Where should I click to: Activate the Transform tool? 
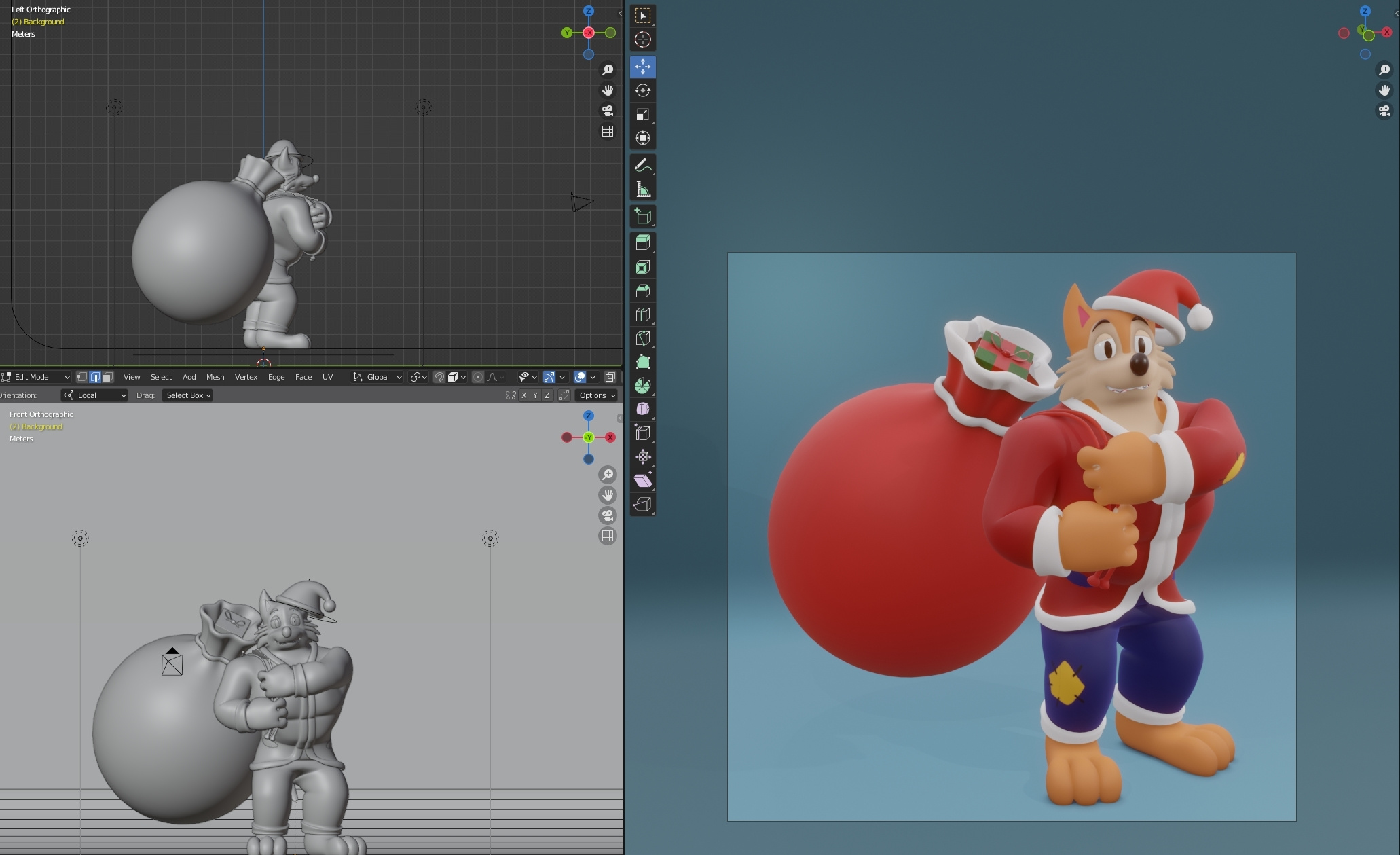[642, 138]
